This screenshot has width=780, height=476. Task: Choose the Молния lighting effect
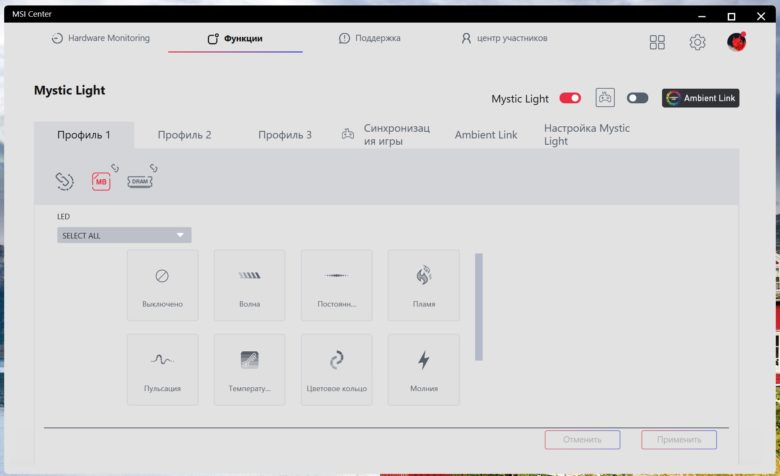pos(424,370)
